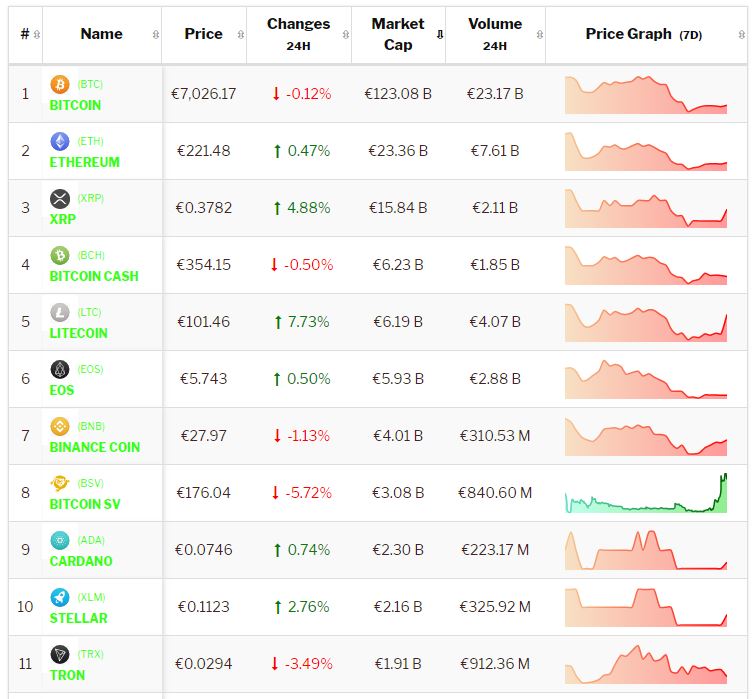Click the XRP coin icon

pos(59,198)
